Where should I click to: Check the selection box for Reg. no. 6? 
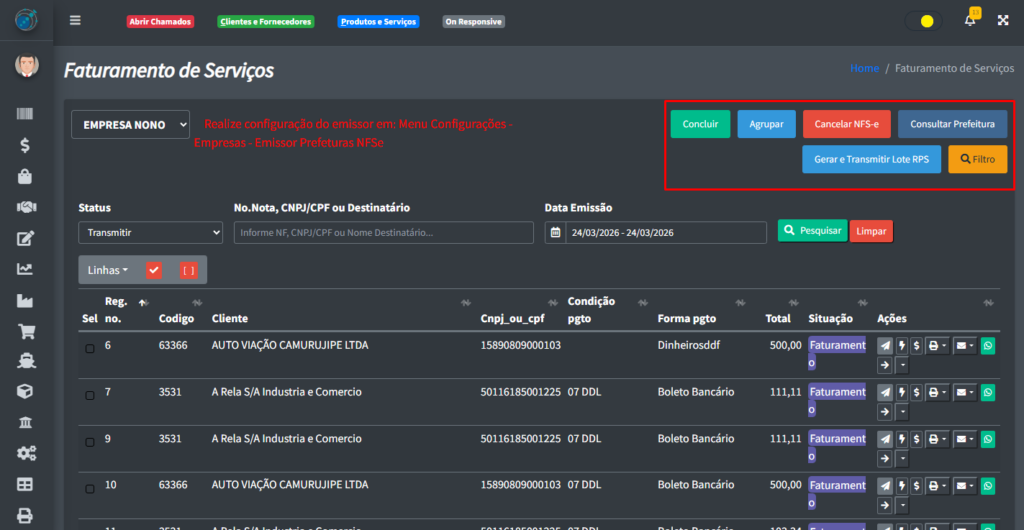(x=89, y=349)
